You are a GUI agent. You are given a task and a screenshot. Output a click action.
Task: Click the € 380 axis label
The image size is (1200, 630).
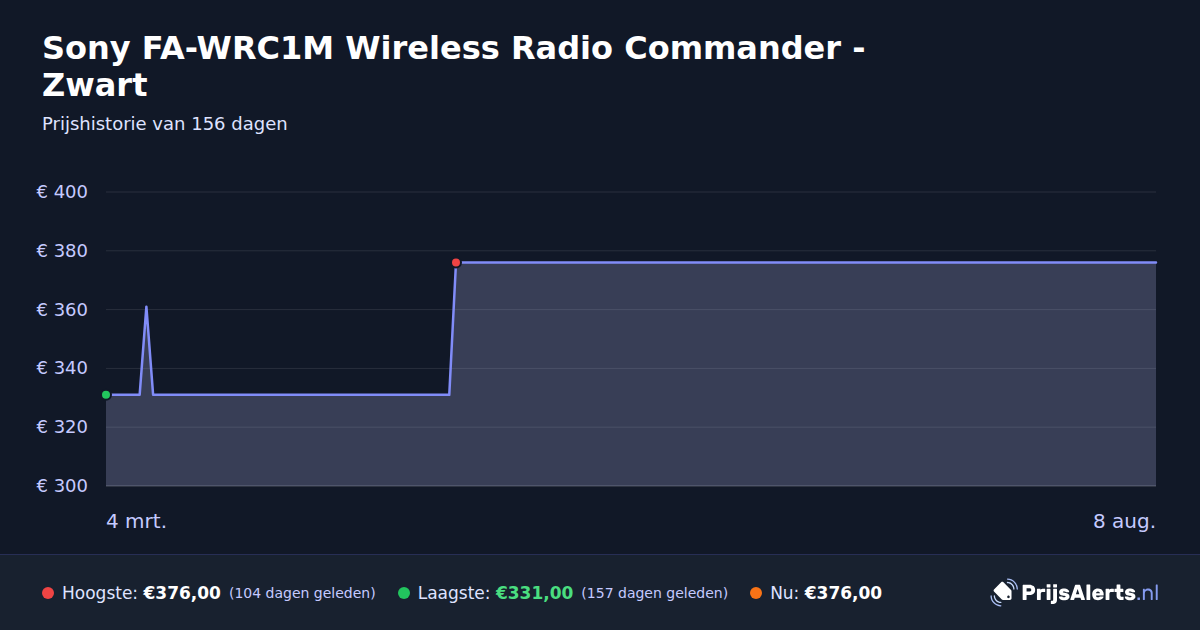pyautogui.click(x=63, y=251)
